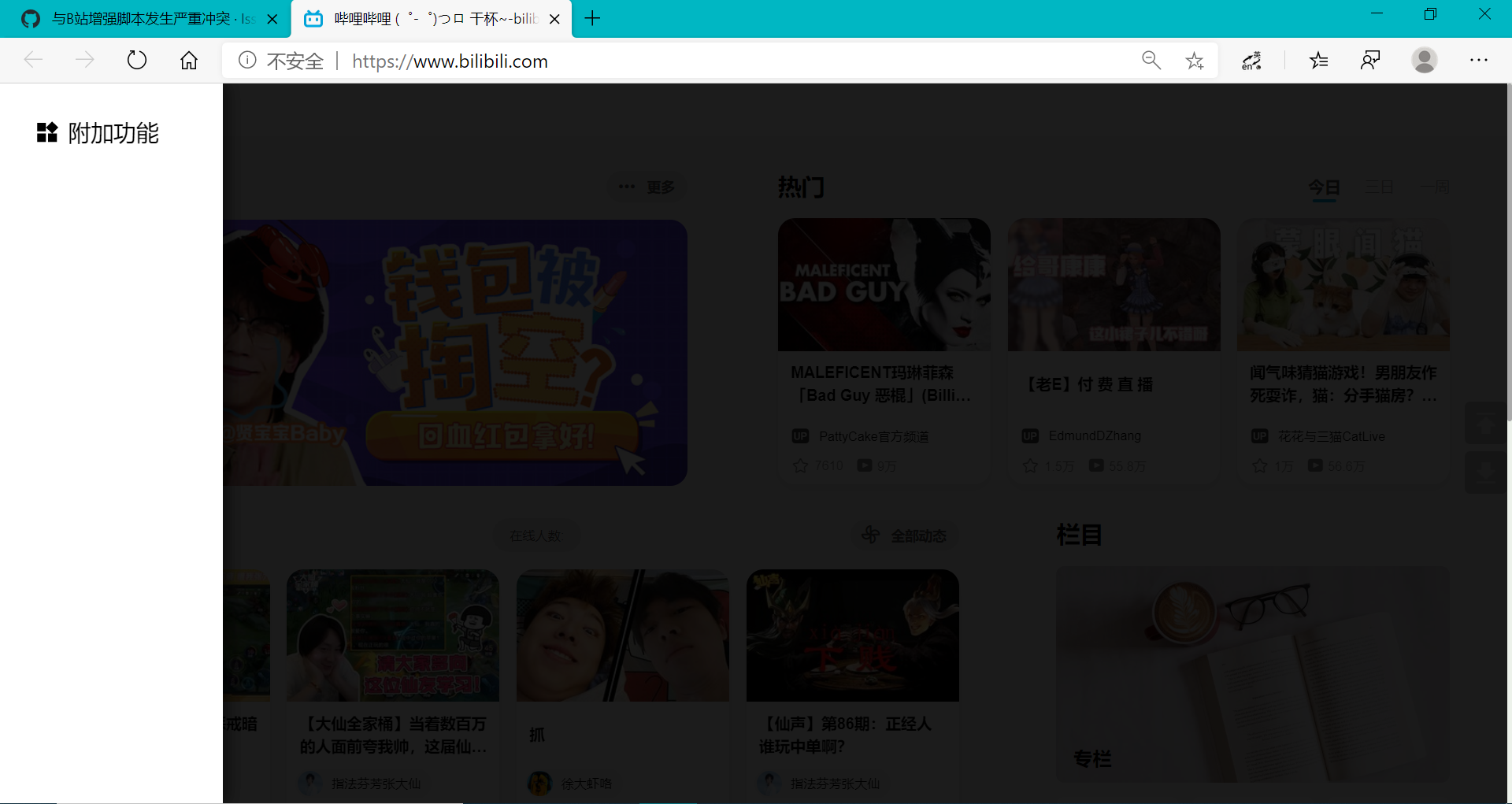
Task: Toggle the 在线人数 display option
Action: (x=535, y=535)
